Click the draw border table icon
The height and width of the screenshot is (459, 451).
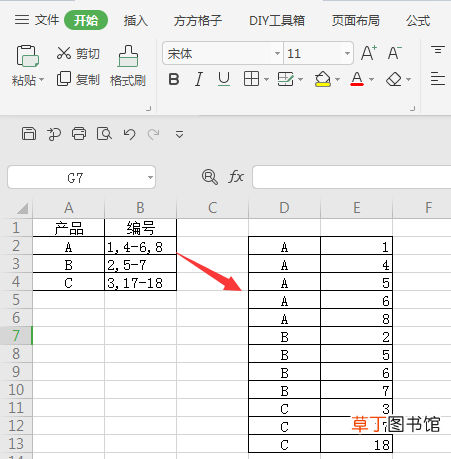[285, 79]
